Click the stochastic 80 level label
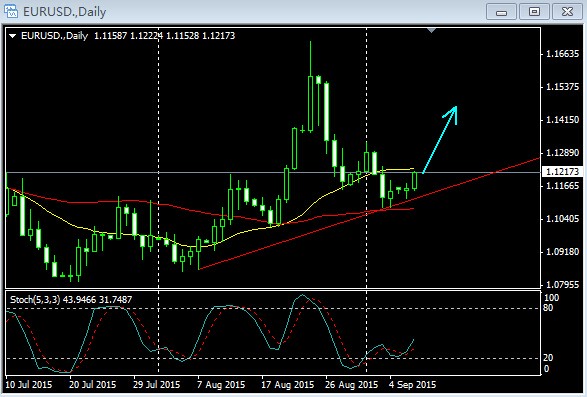587x397 pixels. tap(548, 308)
